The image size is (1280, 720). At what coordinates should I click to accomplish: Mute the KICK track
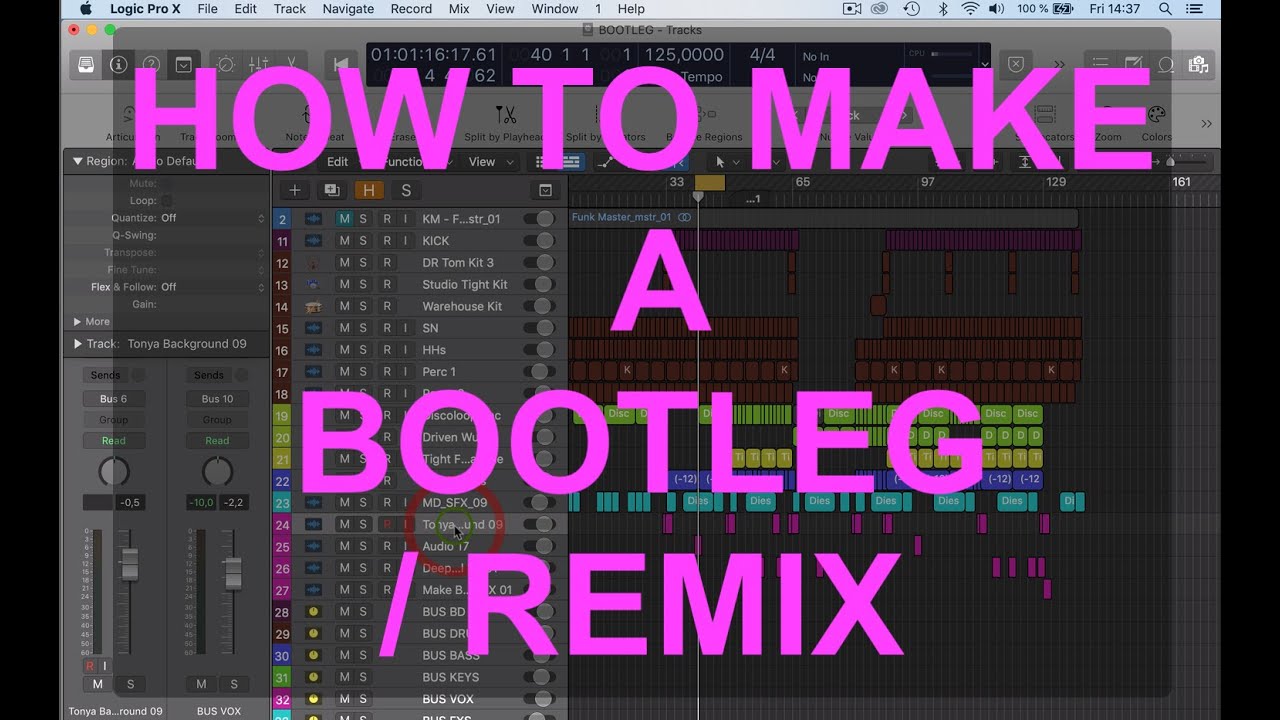(x=344, y=241)
